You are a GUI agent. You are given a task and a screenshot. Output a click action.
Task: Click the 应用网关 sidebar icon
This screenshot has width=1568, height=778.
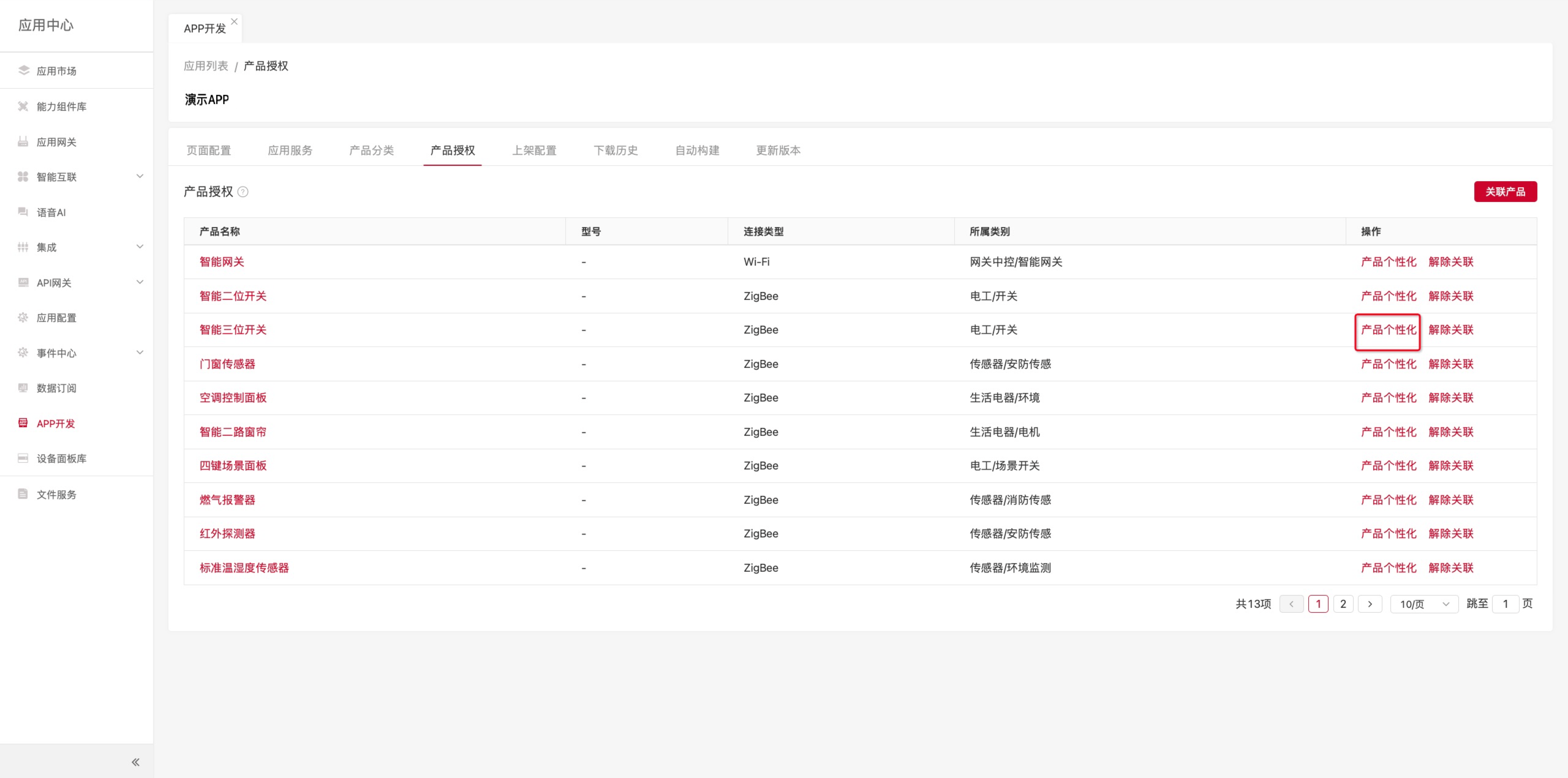pos(23,142)
